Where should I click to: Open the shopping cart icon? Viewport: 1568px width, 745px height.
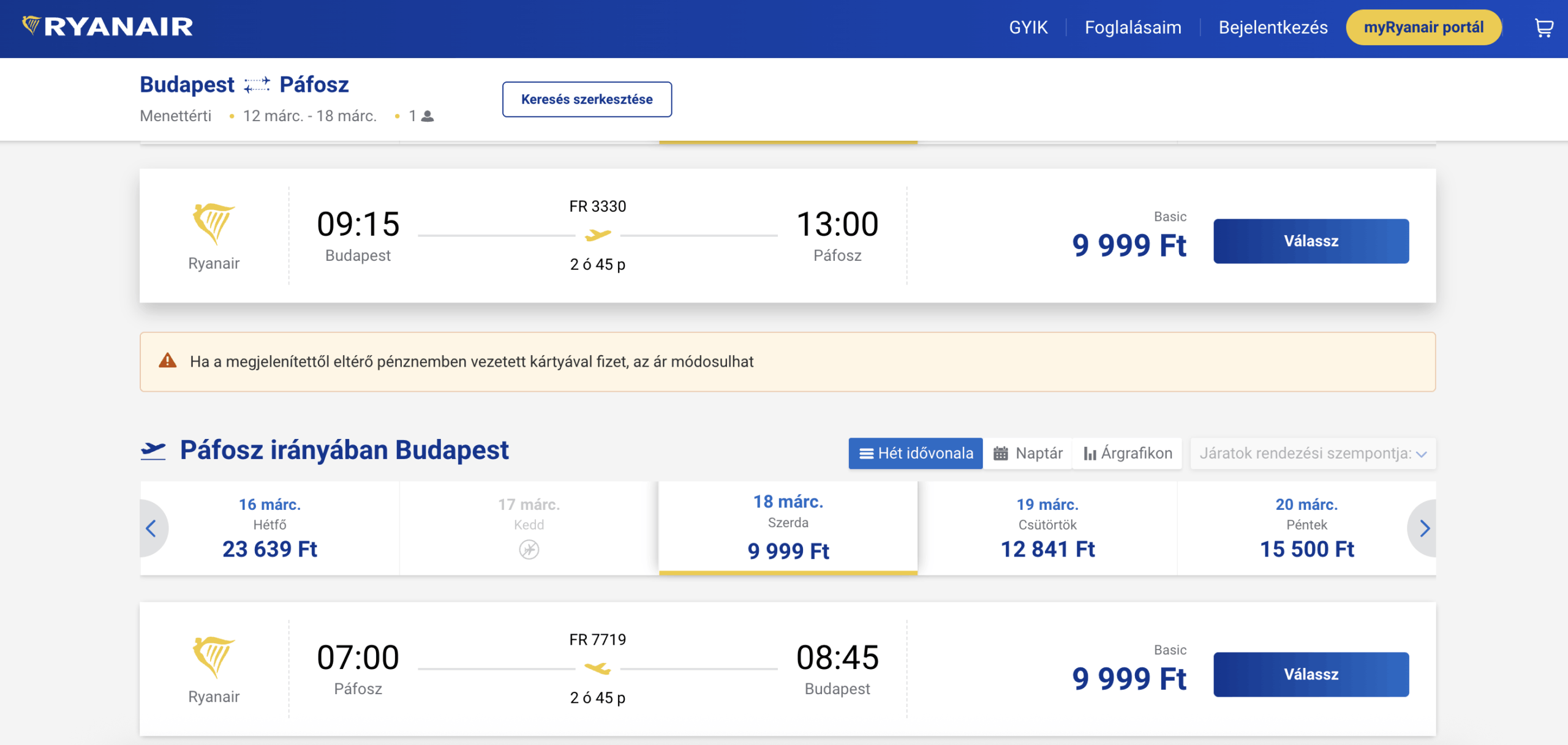(x=1545, y=27)
